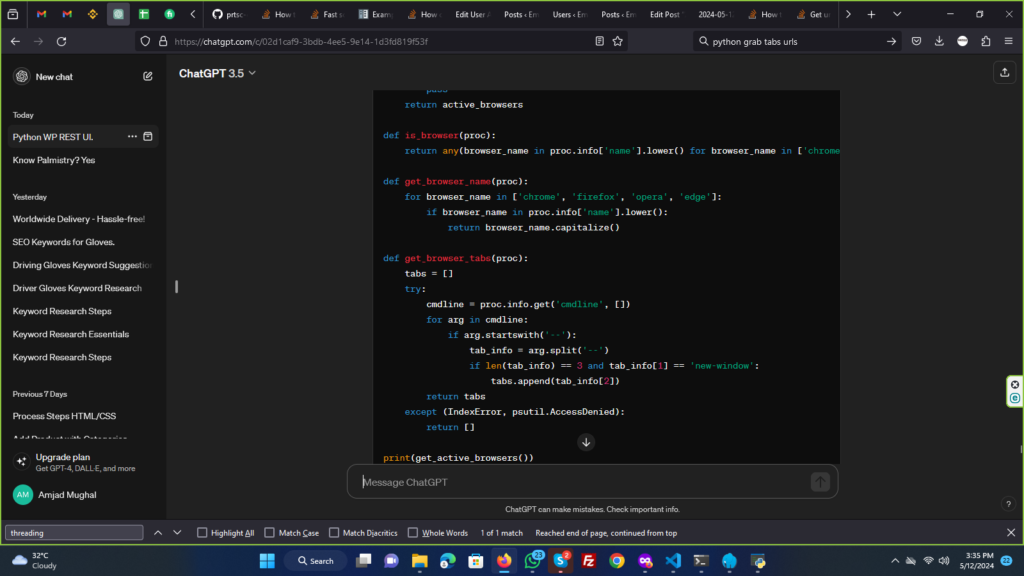Show hidden system tray icons
The image size is (1024, 576).
pyautogui.click(x=895, y=561)
